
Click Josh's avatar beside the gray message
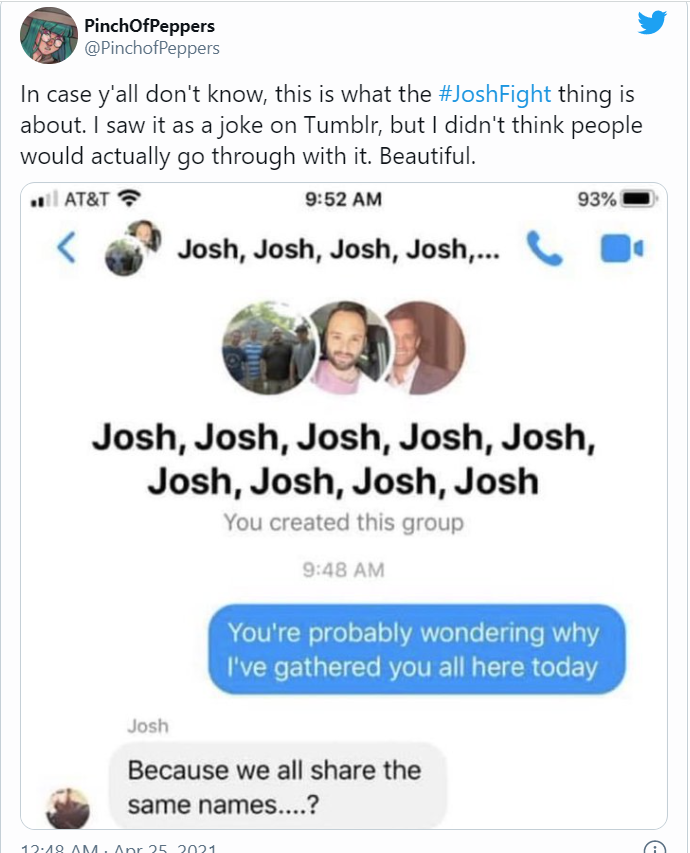(x=68, y=806)
